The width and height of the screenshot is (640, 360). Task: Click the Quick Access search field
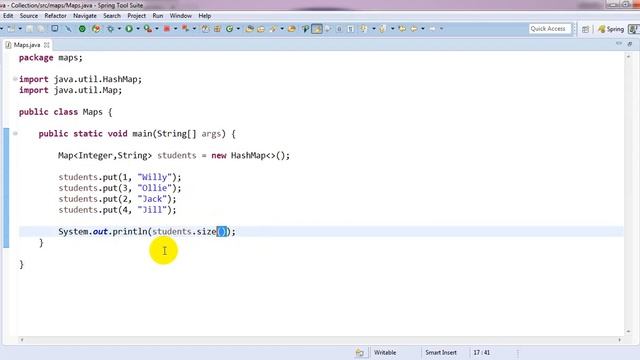tap(549, 29)
